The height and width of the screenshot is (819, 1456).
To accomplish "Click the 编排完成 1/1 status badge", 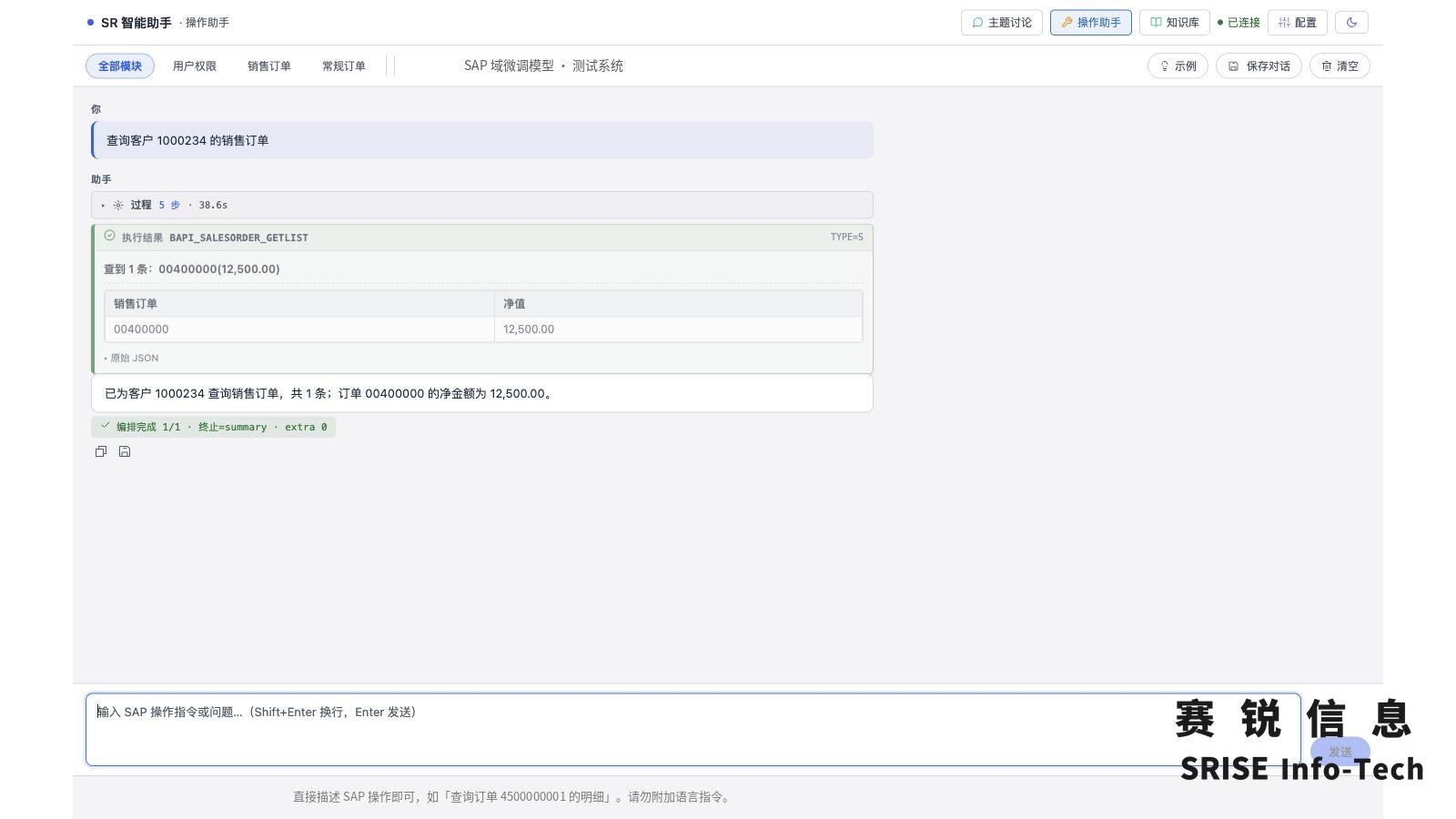I will [x=214, y=427].
